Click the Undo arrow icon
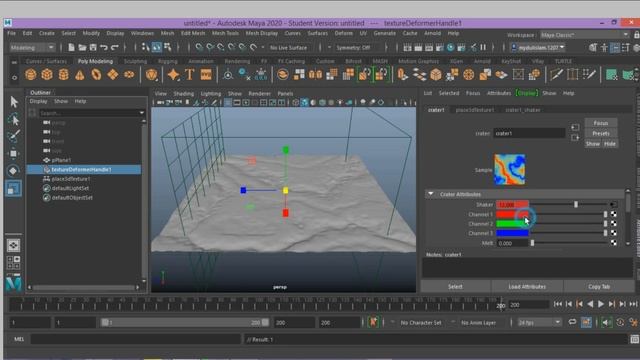 click(x=104, y=47)
